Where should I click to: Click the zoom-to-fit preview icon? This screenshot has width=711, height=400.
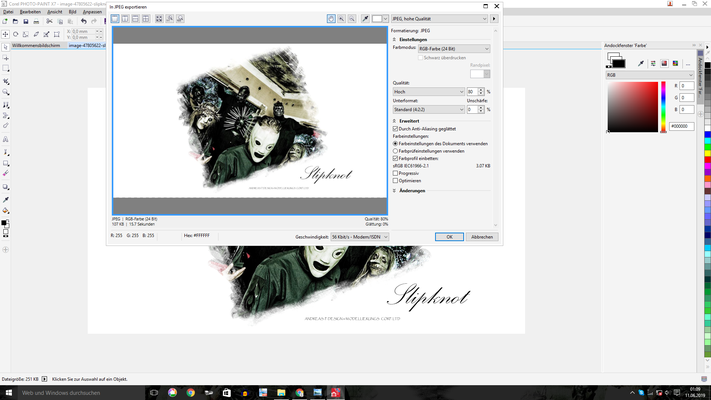tap(159, 19)
